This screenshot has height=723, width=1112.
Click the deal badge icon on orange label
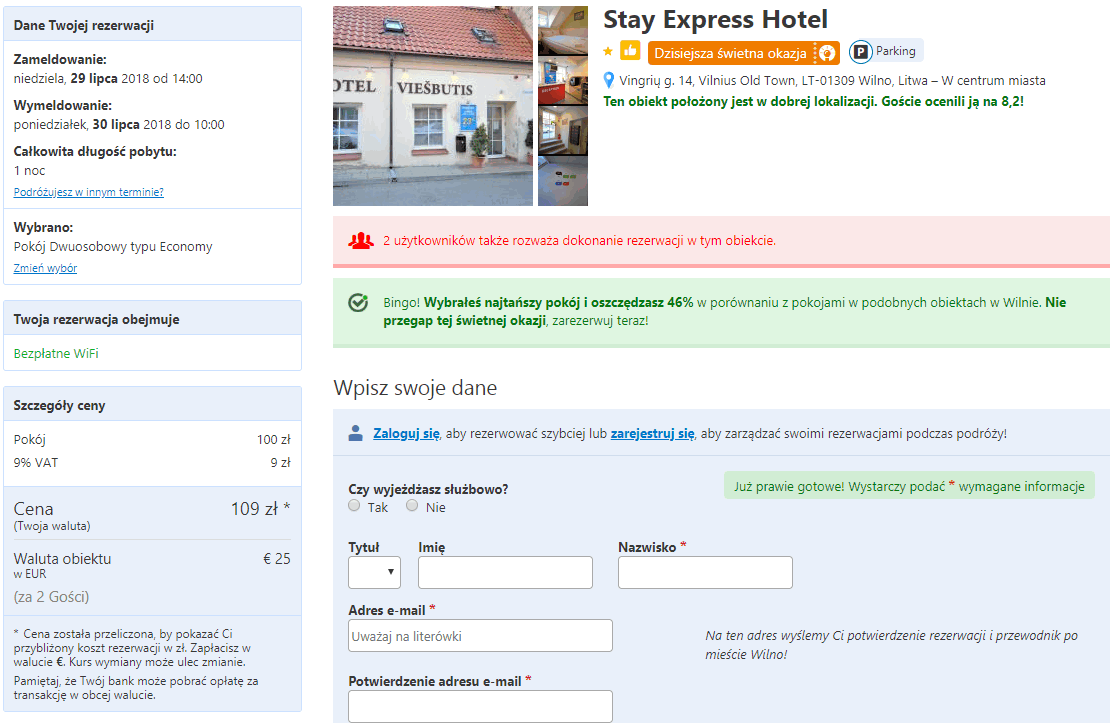tap(826, 53)
